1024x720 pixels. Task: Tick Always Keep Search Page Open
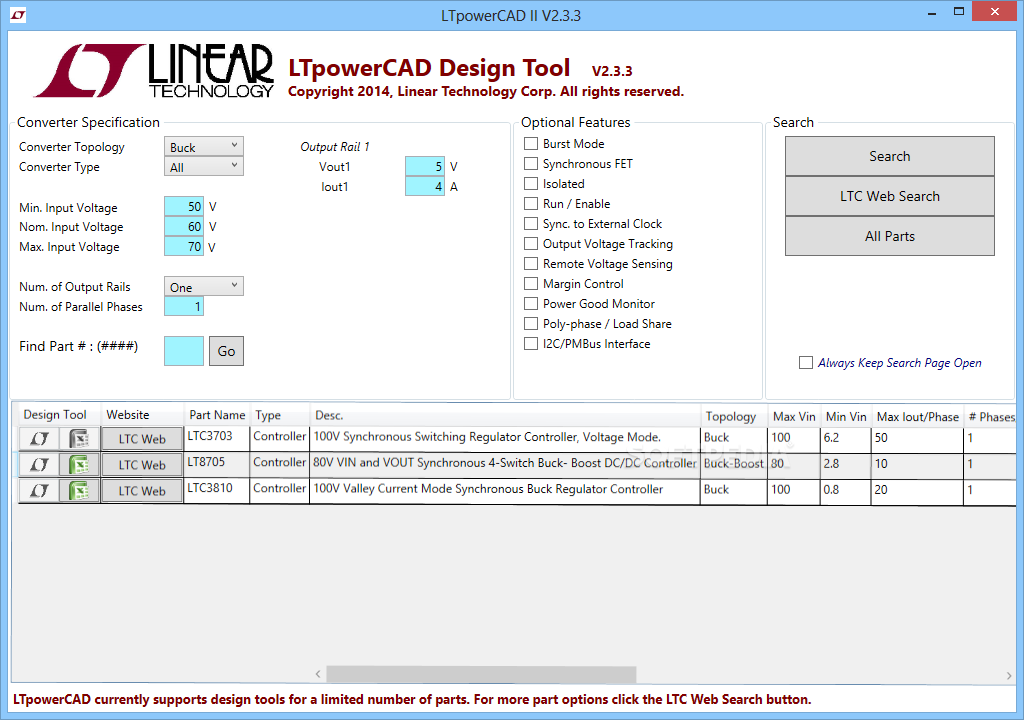pos(806,363)
